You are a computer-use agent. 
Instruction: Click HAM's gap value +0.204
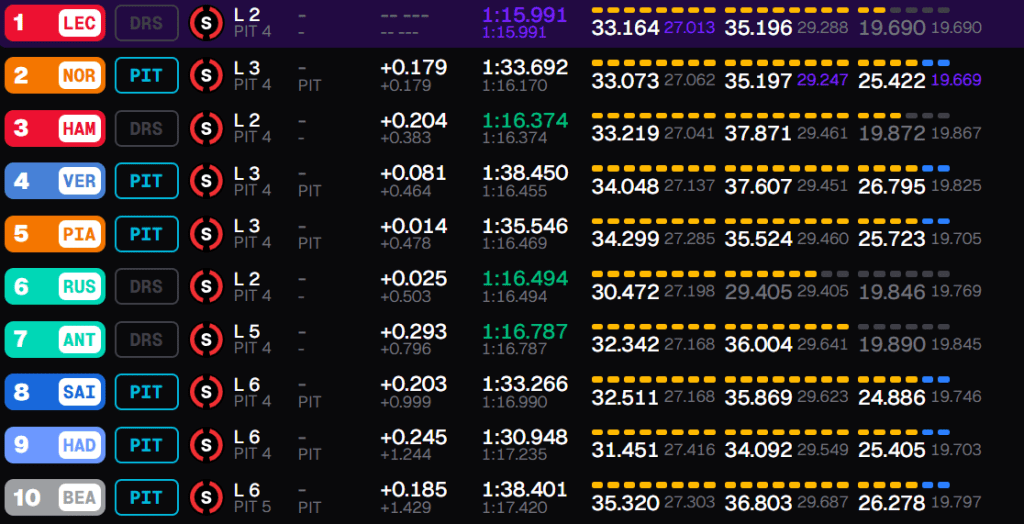(x=414, y=120)
